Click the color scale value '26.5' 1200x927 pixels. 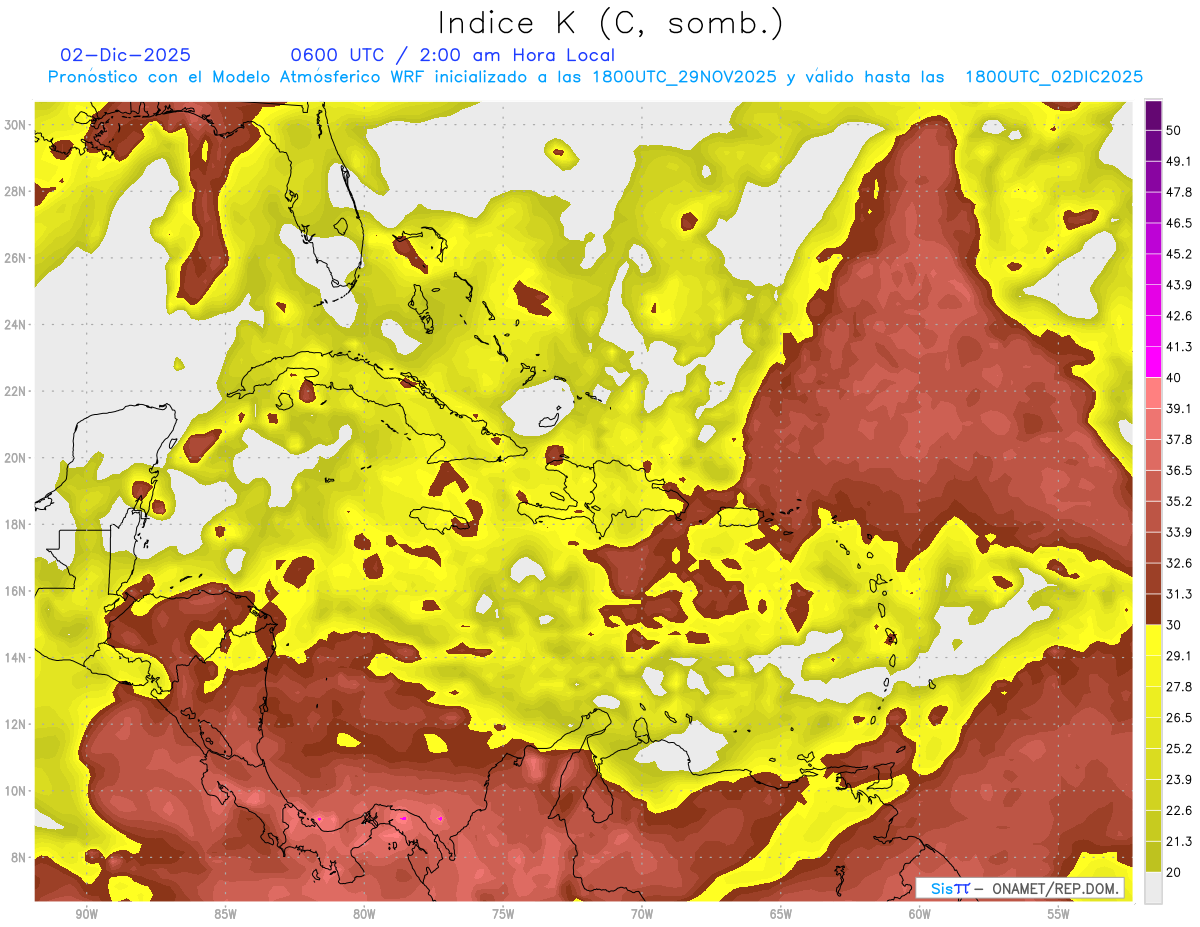click(x=1178, y=718)
